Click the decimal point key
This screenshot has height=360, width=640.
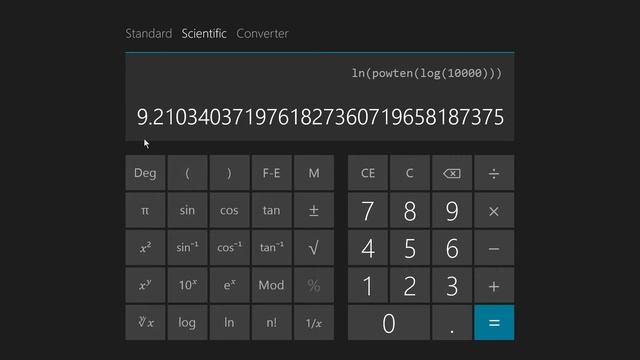tap(452, 322)
